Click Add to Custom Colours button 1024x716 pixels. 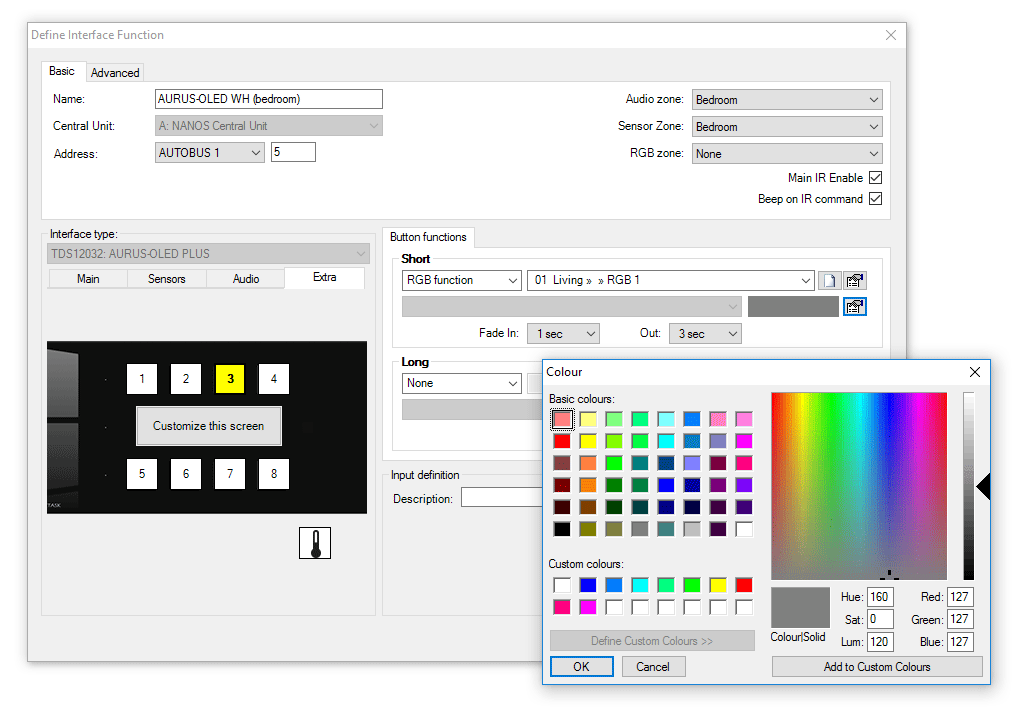[877, 667]
